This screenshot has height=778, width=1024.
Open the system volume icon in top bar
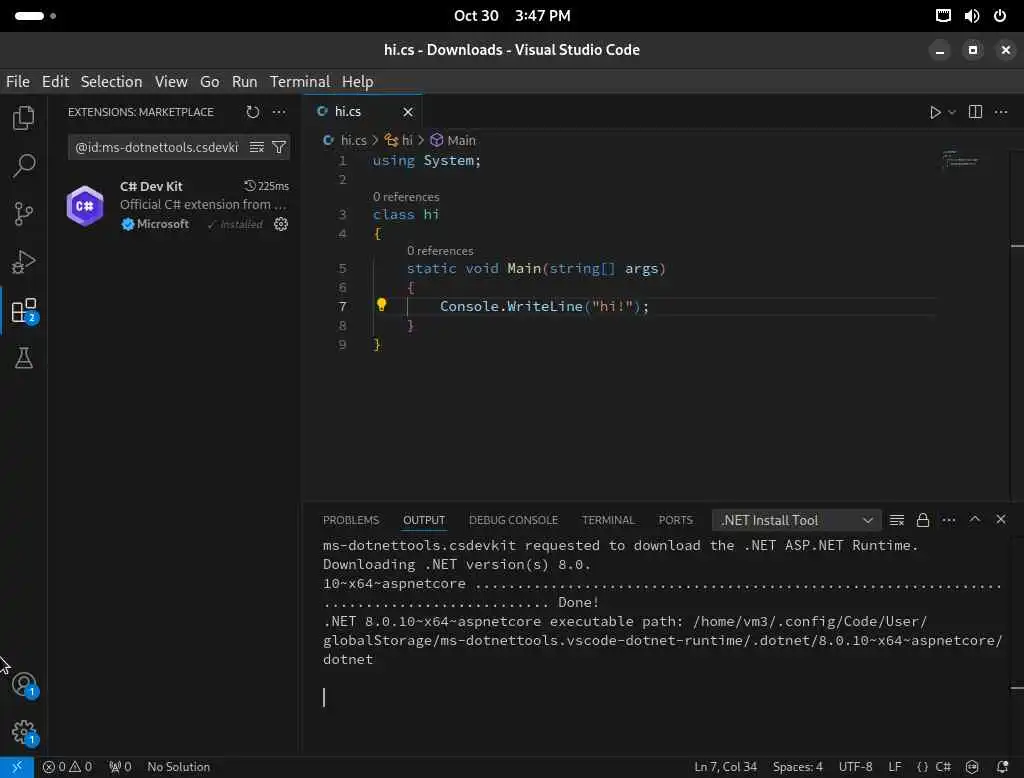pyautogui.click(x=972, y=16)
